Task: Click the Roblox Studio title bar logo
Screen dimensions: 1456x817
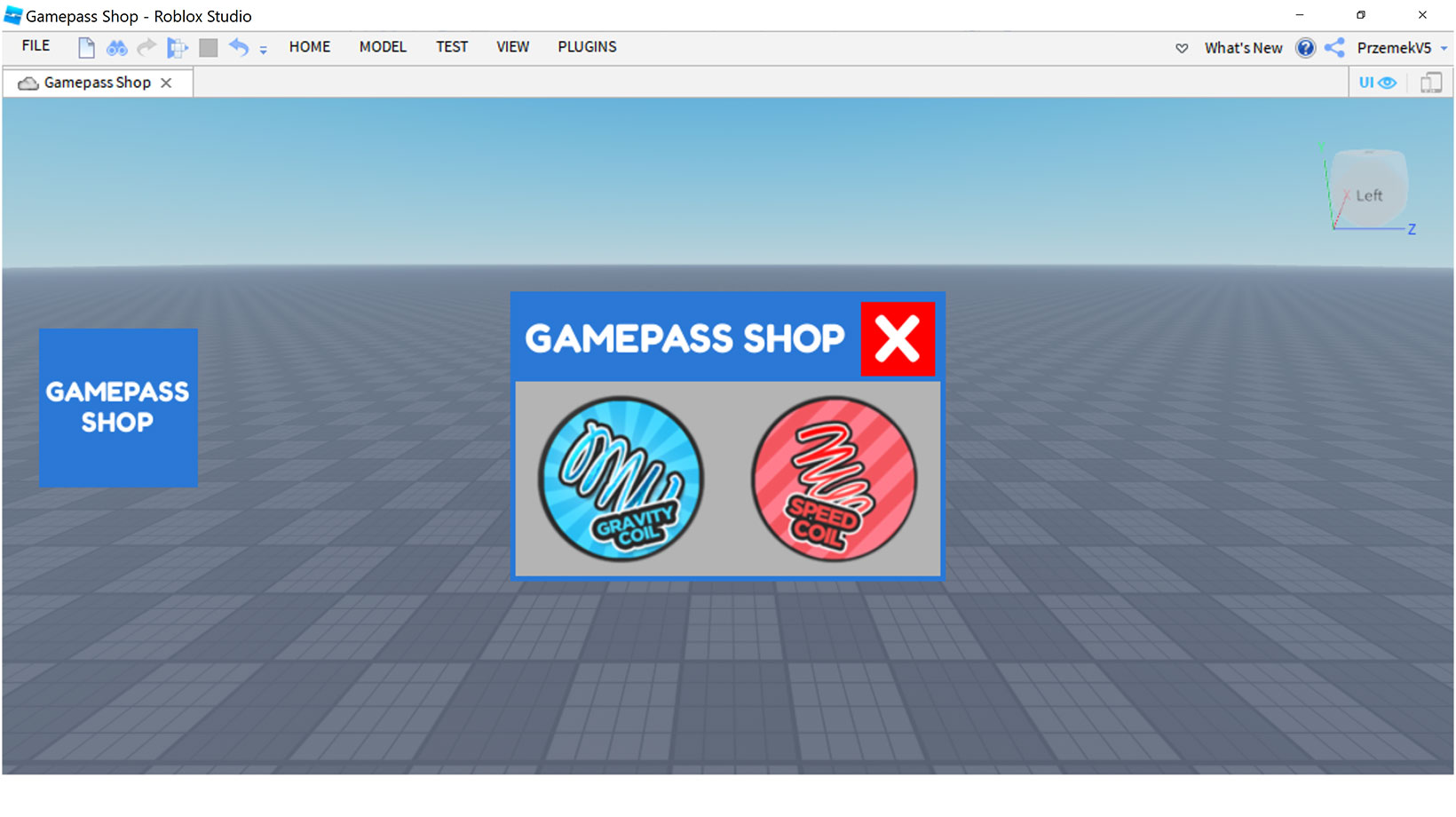Action: pyautogui.click(x=12, y=15)
